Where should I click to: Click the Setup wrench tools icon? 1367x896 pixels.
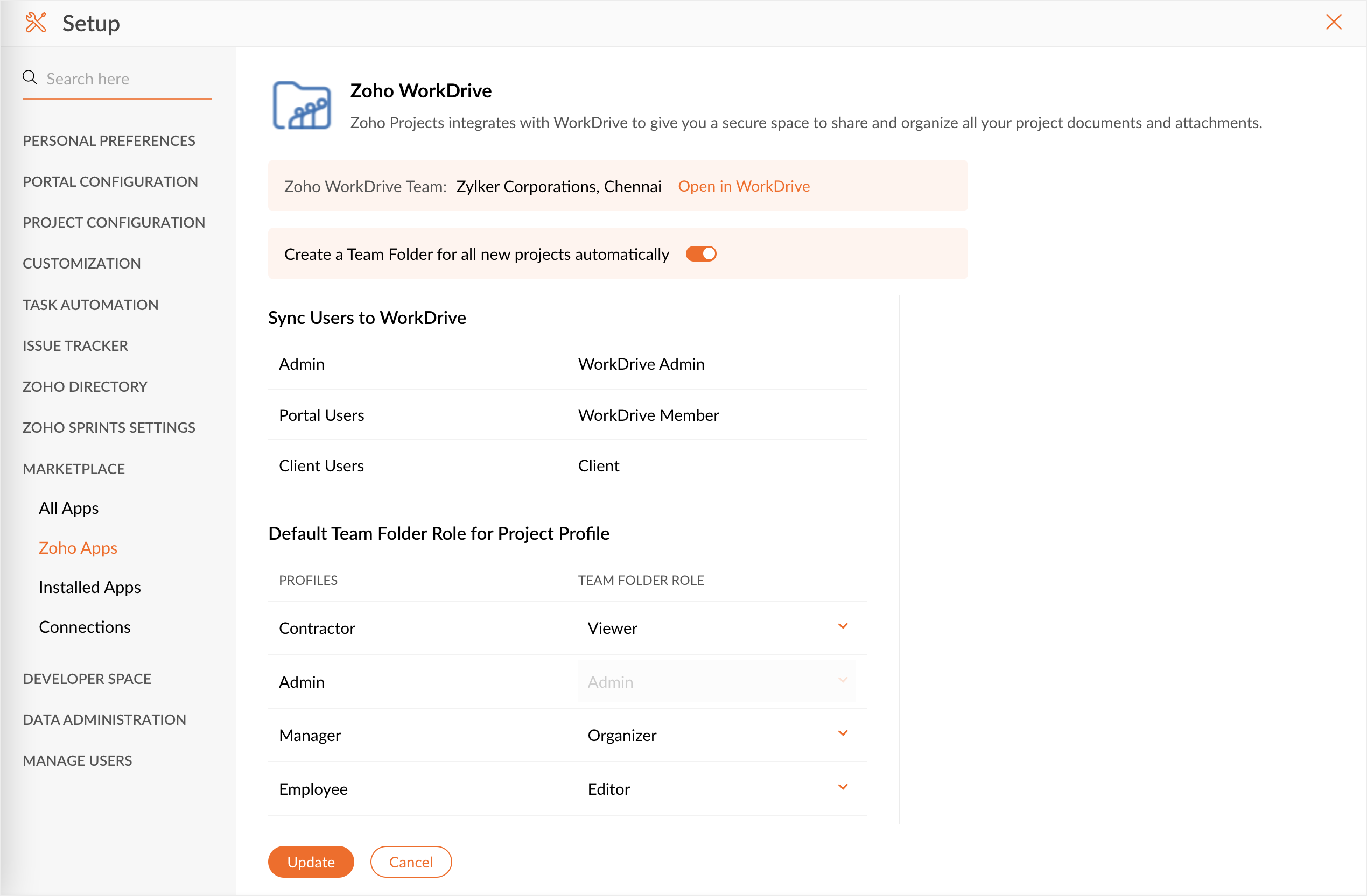click(x=36, y=23)
